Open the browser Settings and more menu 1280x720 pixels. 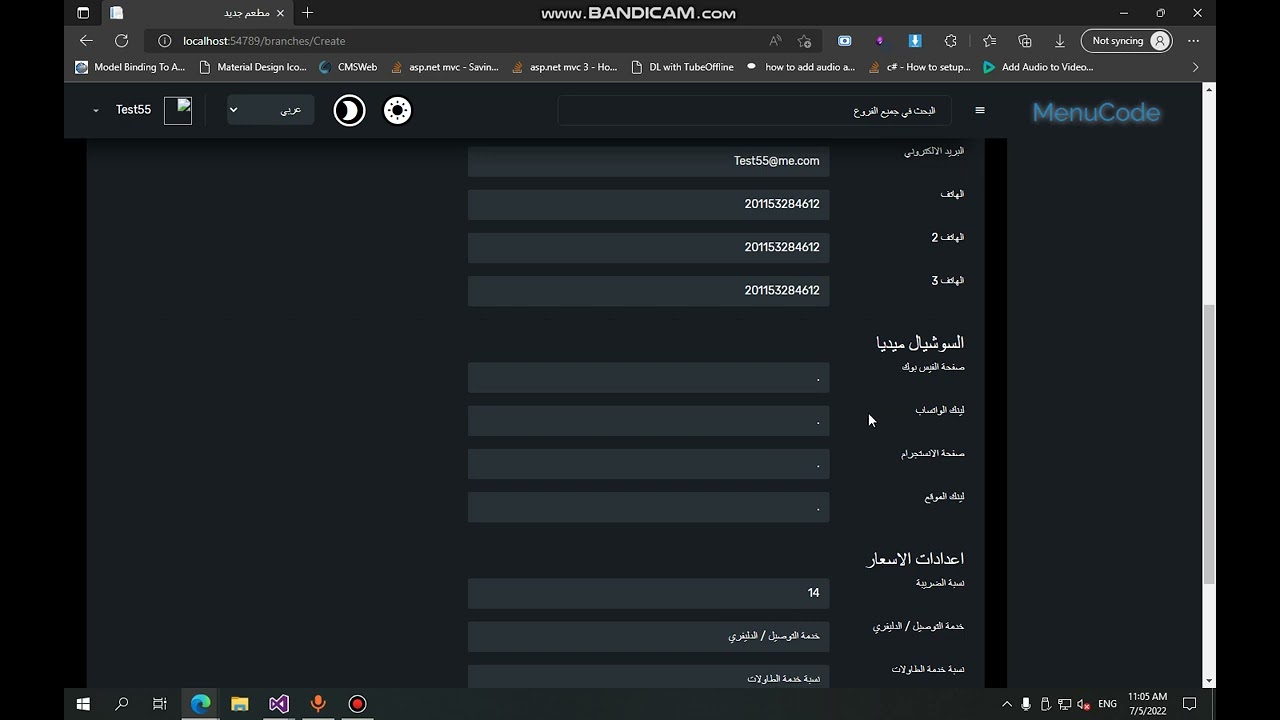(1193, 41)
